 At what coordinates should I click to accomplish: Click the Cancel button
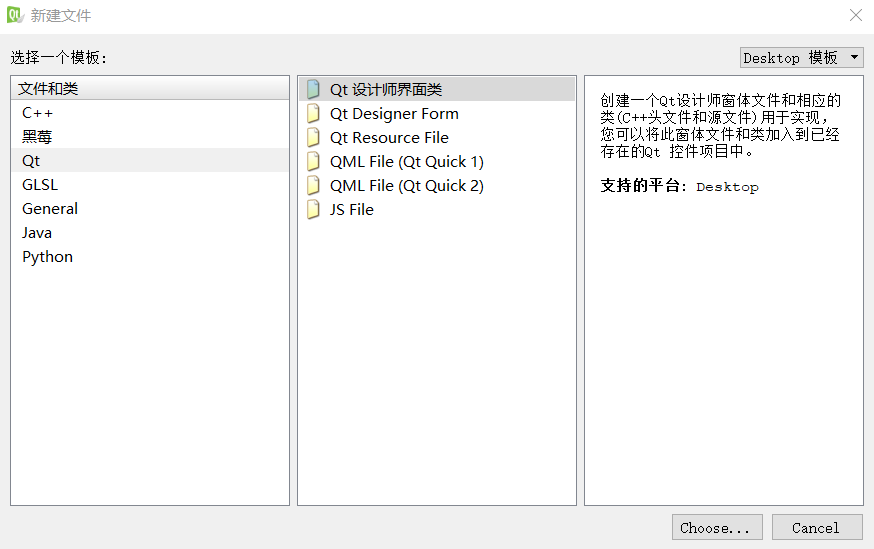[x=817, y=527]
